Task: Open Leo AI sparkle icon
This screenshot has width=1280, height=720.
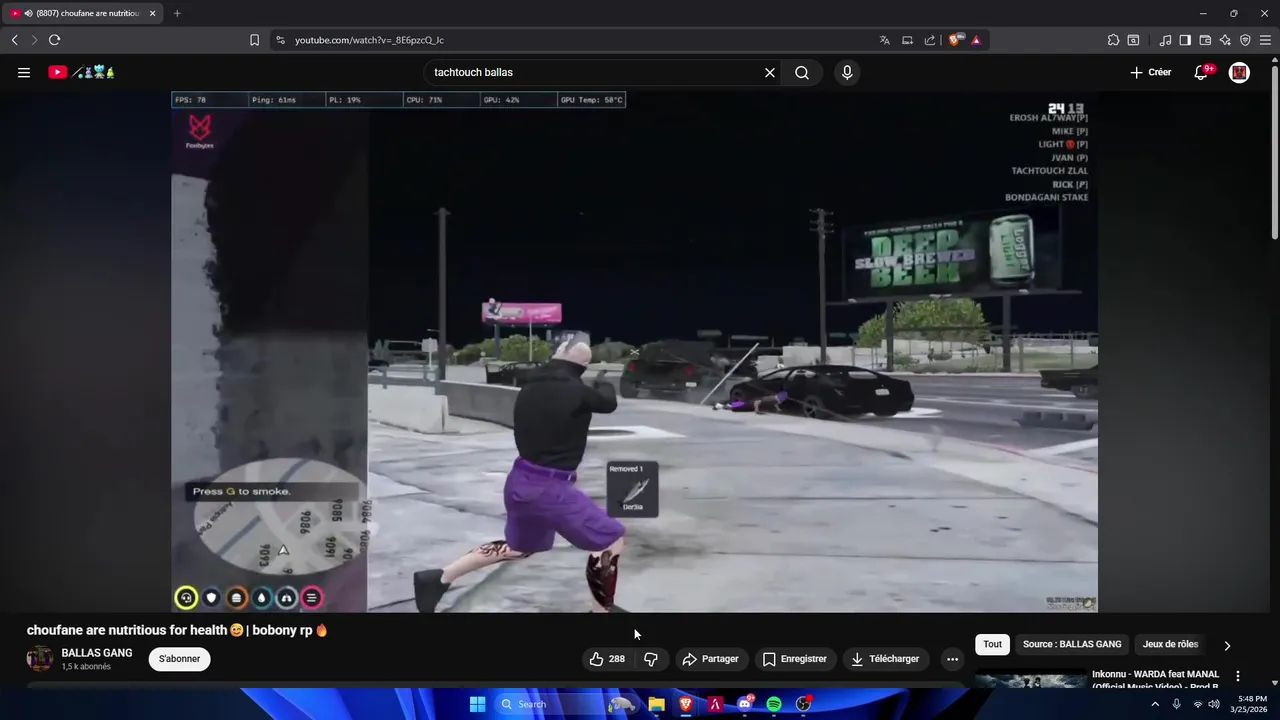Action: click(x=1225, y=40)
